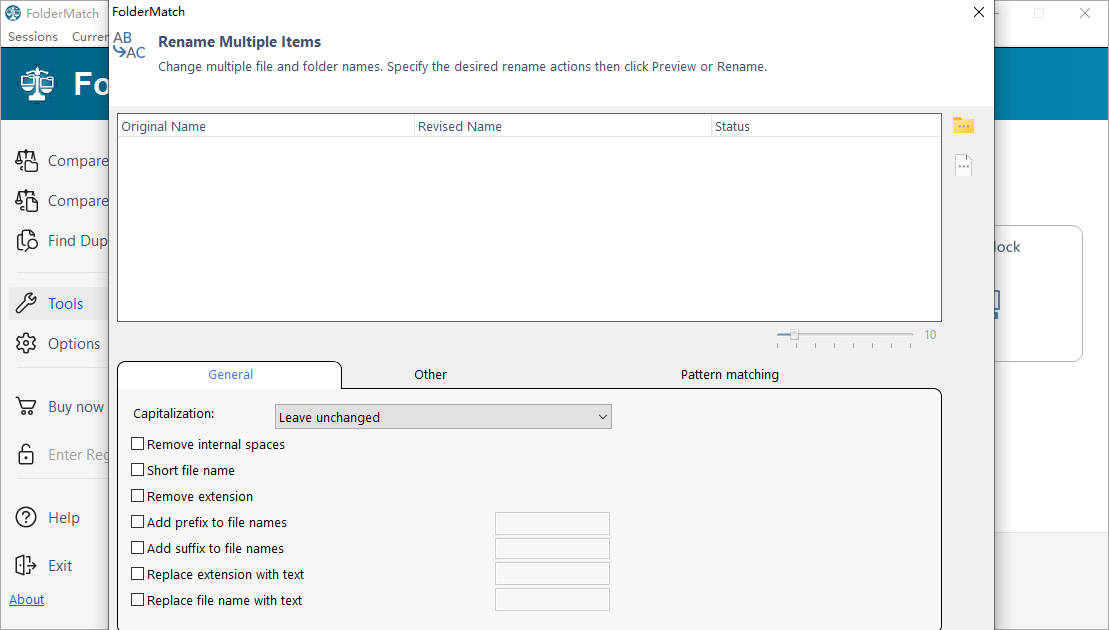The image size is (1109, 630).
Task: Click the replace extension text field
Action: [552, 573]
